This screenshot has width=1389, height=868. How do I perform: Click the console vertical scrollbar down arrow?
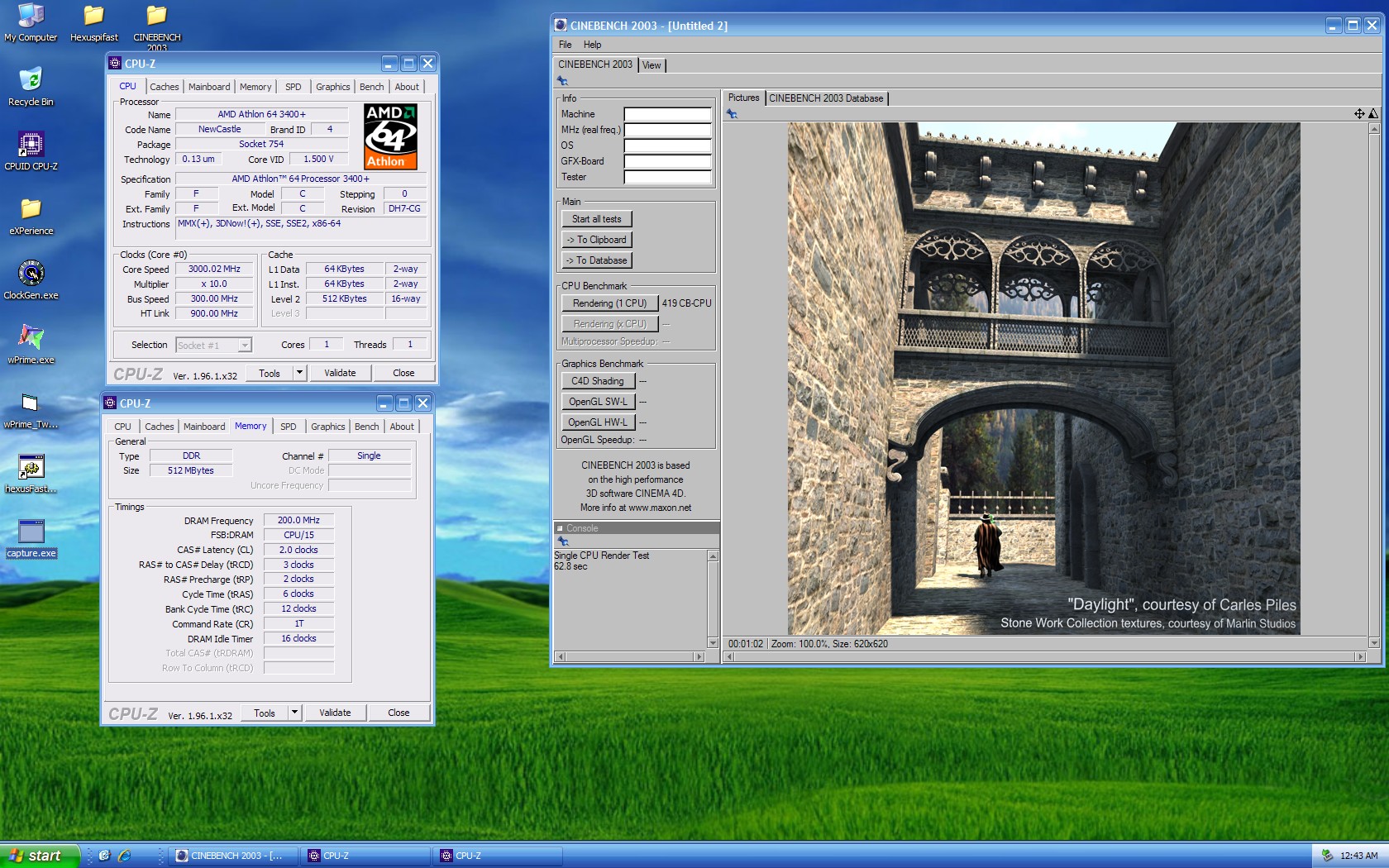[x=713, y=643]
